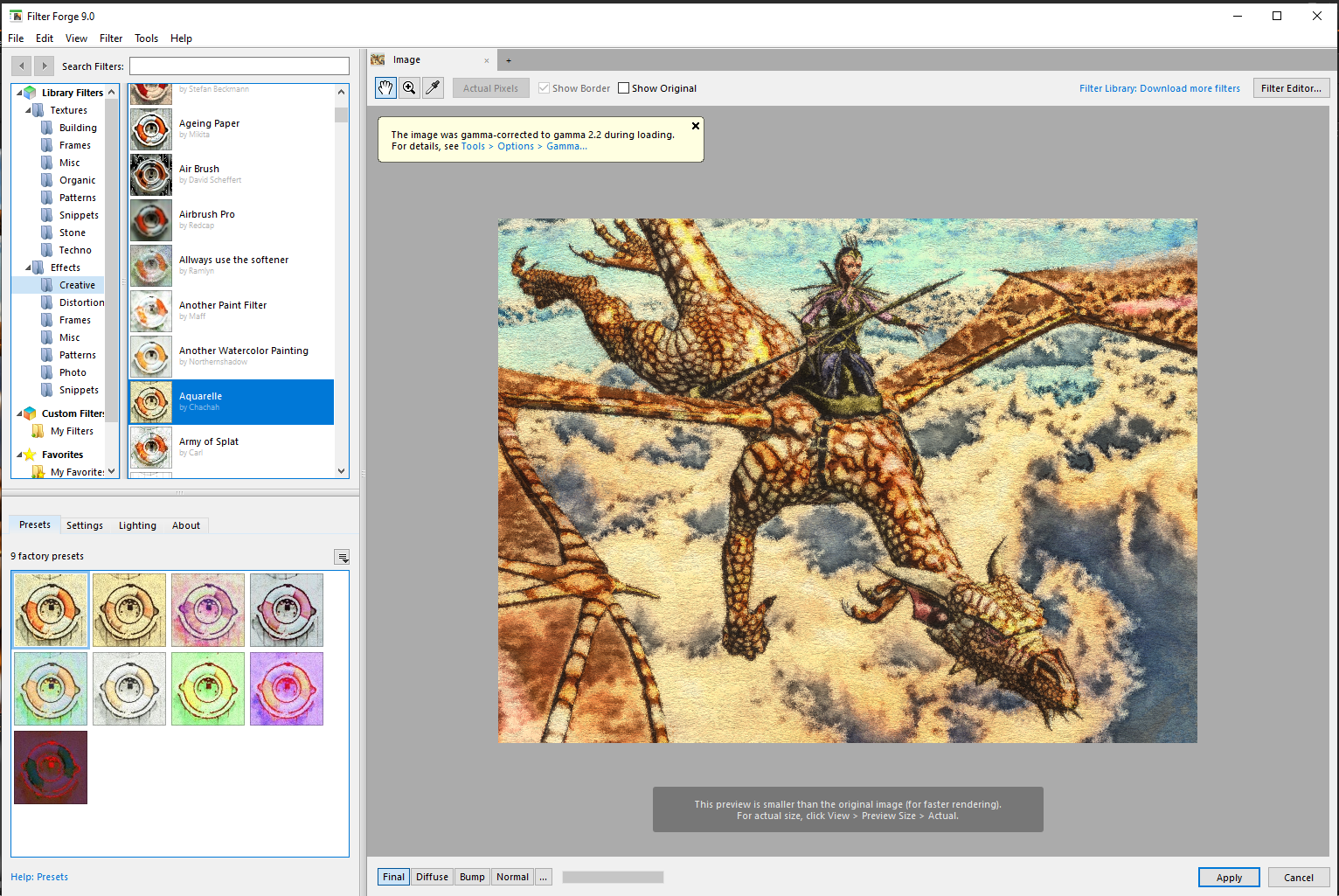Switch to the Settings tab
The height and width of the screenshot is (896, 1339).
[85, 525]
